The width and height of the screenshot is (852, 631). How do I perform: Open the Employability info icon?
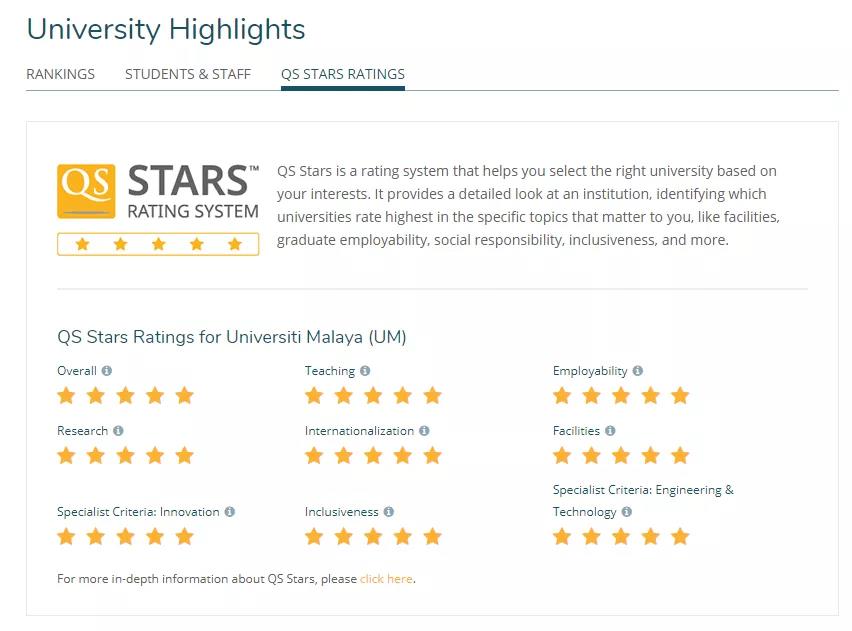(x=638, y=371)
